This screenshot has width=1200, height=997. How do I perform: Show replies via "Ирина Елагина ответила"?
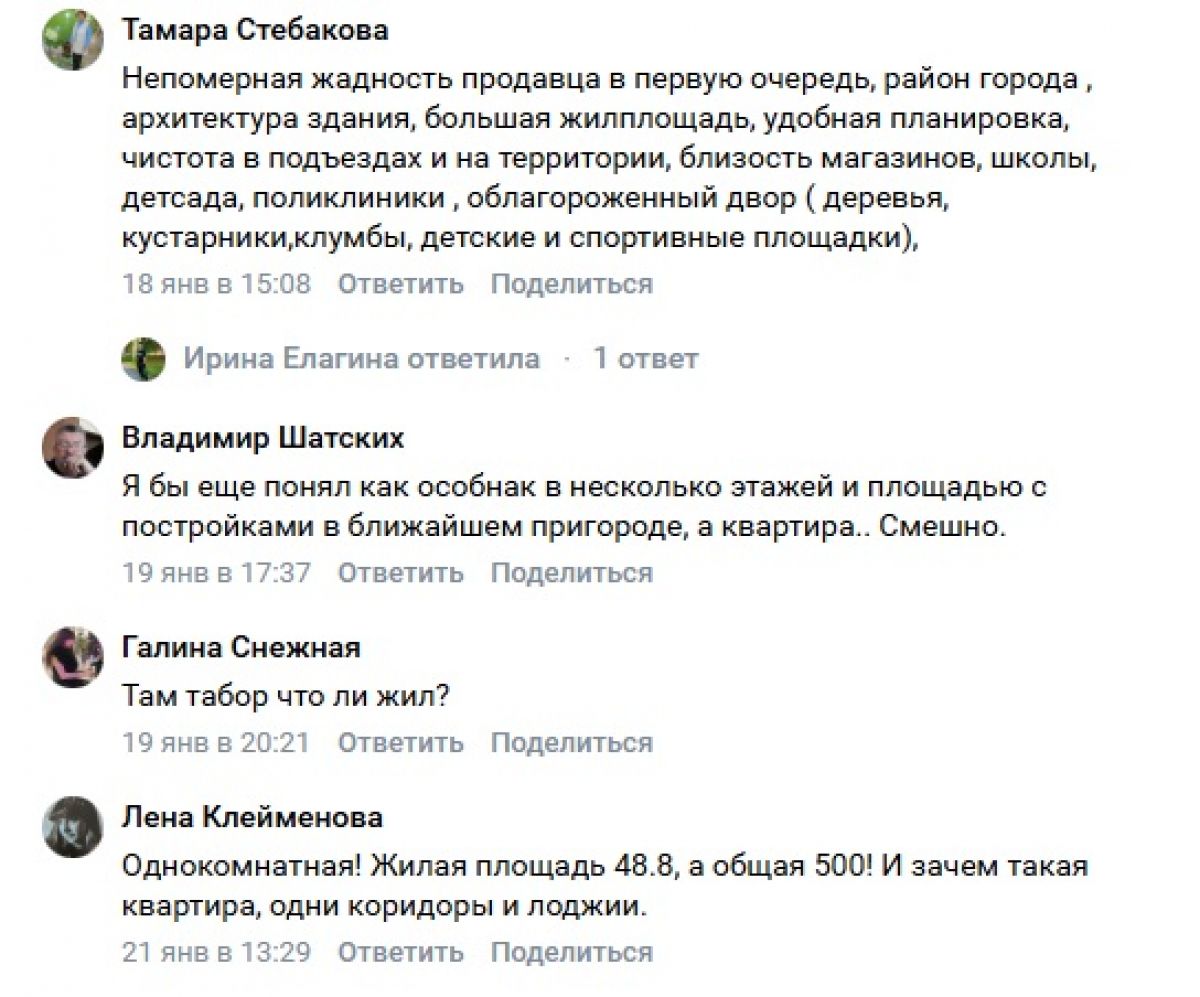pos(361,359)
